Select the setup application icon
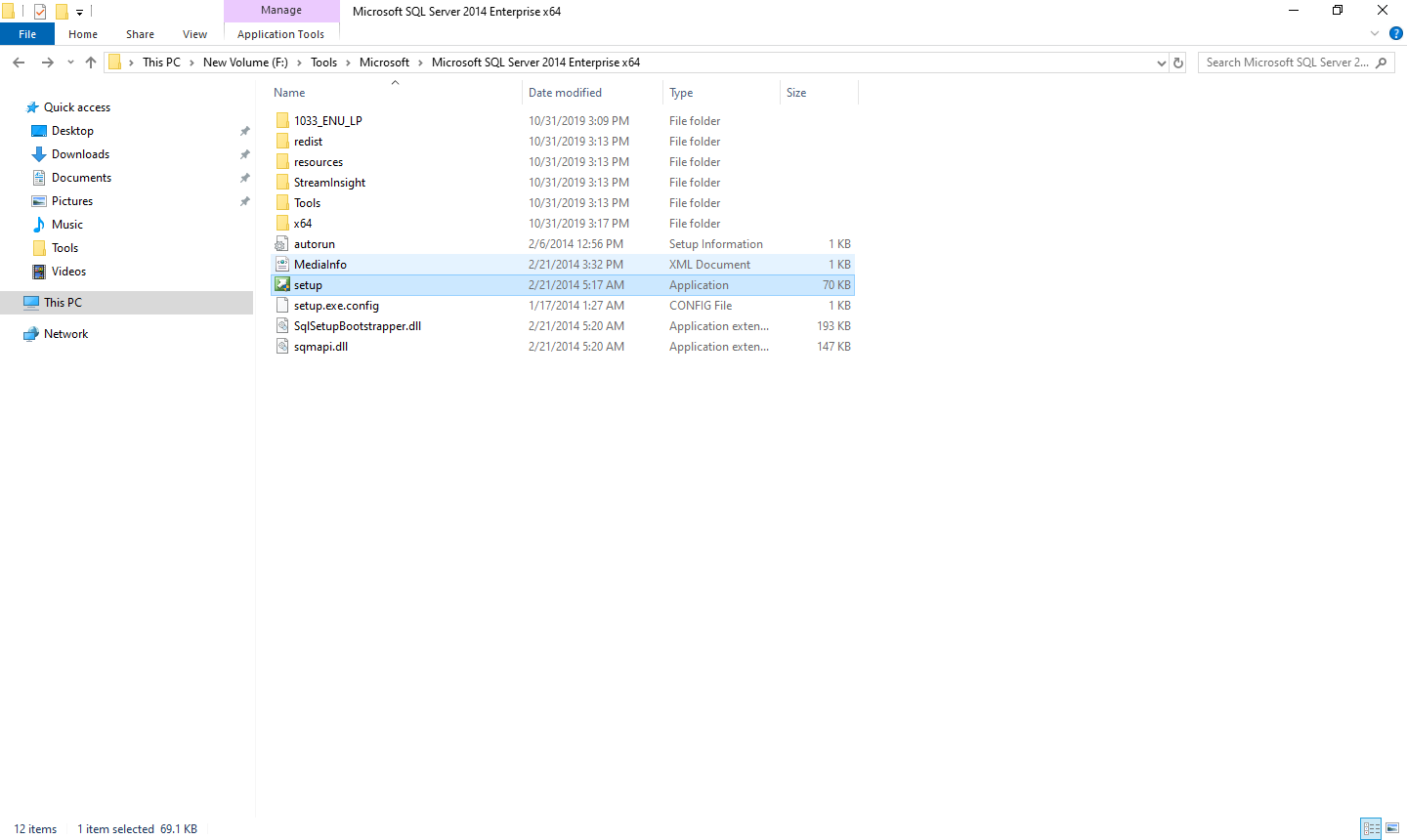Screen dimensions: 1407x840 pos(282,285)
